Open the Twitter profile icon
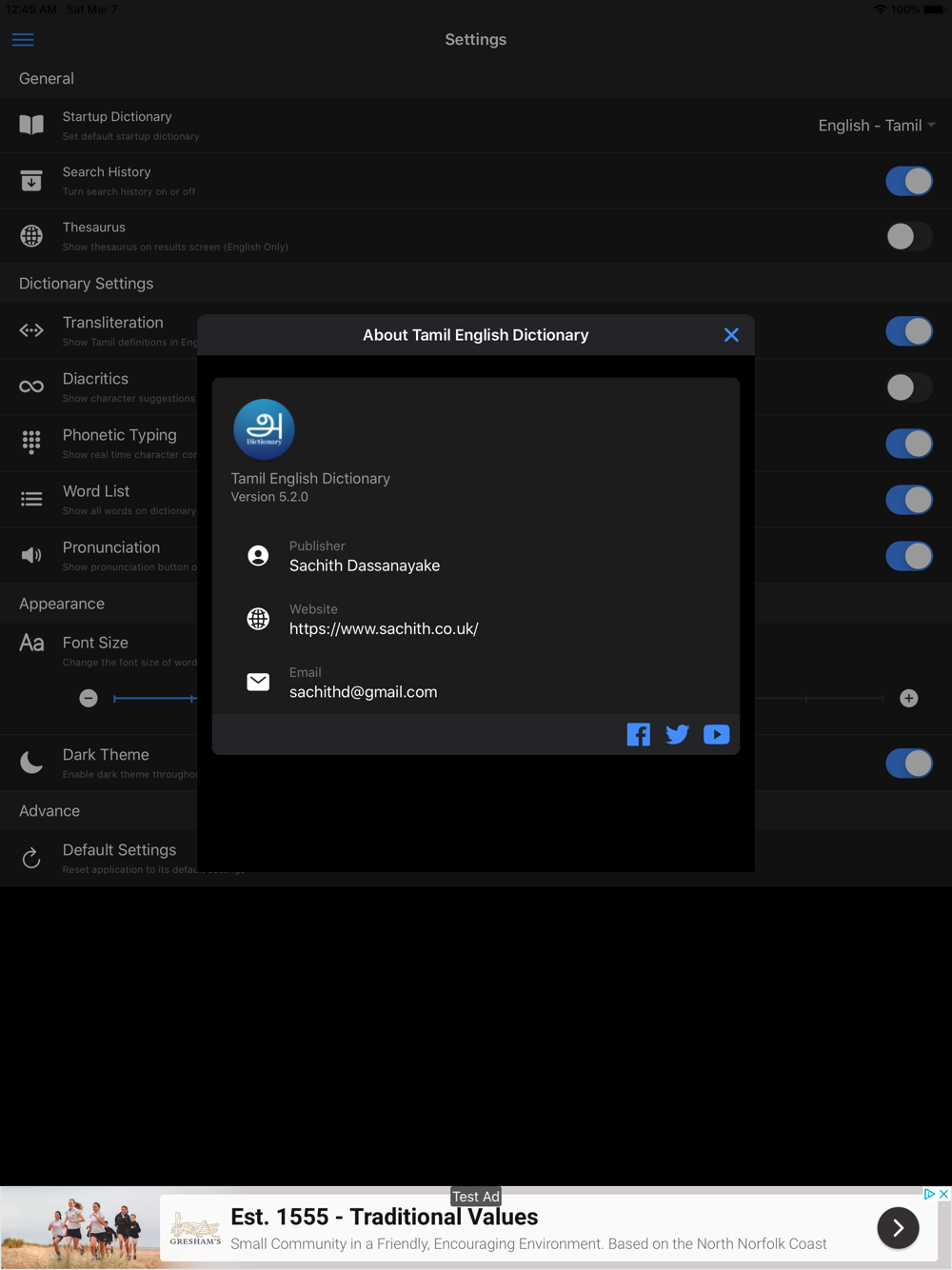 pyautogui.click(x=678, y=734)
